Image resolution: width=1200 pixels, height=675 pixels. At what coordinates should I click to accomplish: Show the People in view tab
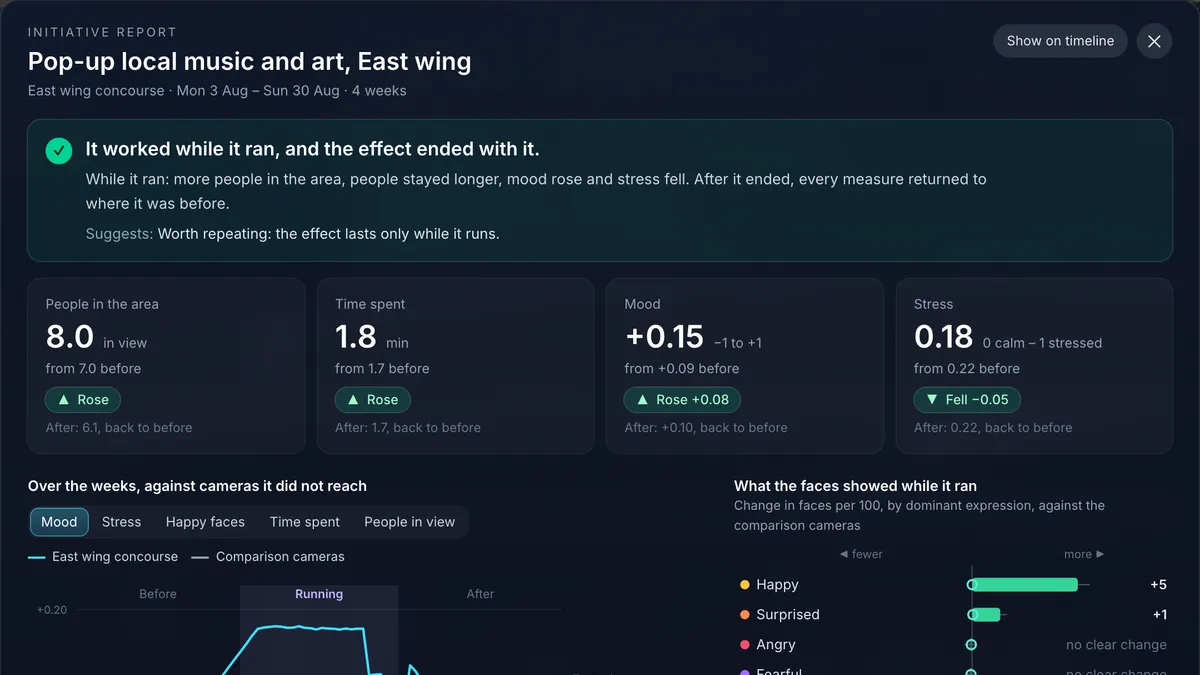(409, 522)
